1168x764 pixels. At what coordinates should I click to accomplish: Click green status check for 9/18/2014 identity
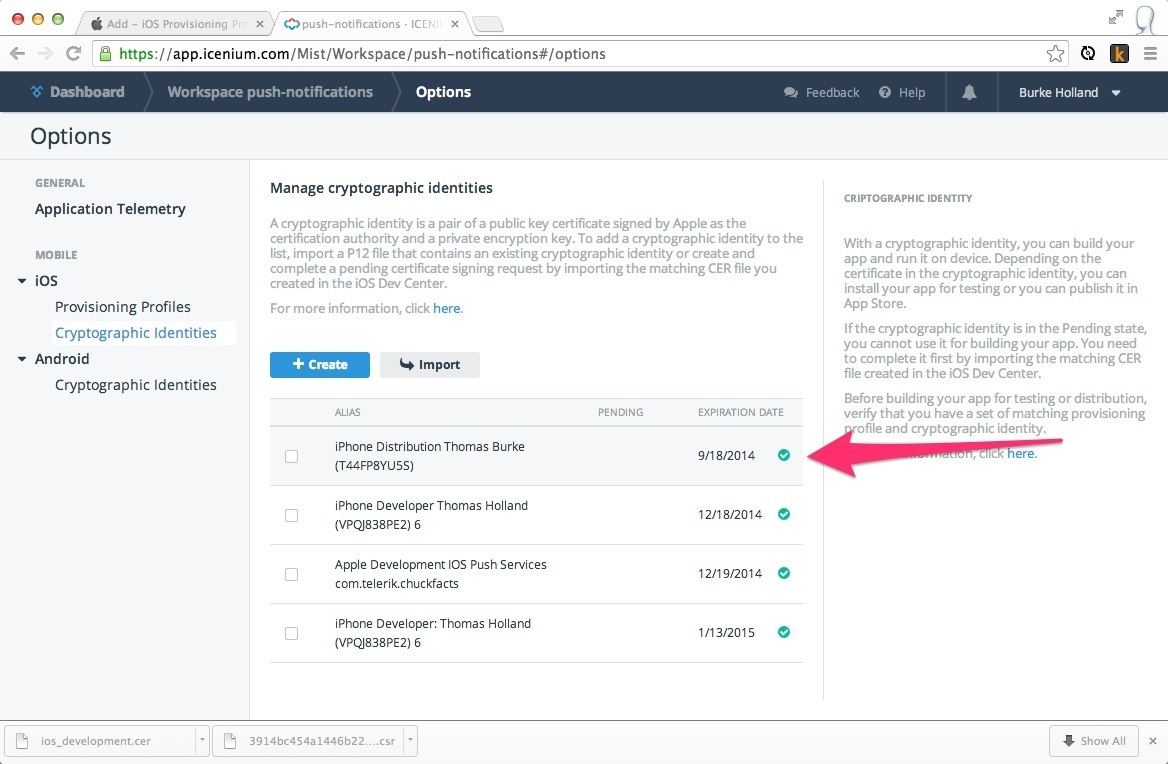tap(784, 456)
